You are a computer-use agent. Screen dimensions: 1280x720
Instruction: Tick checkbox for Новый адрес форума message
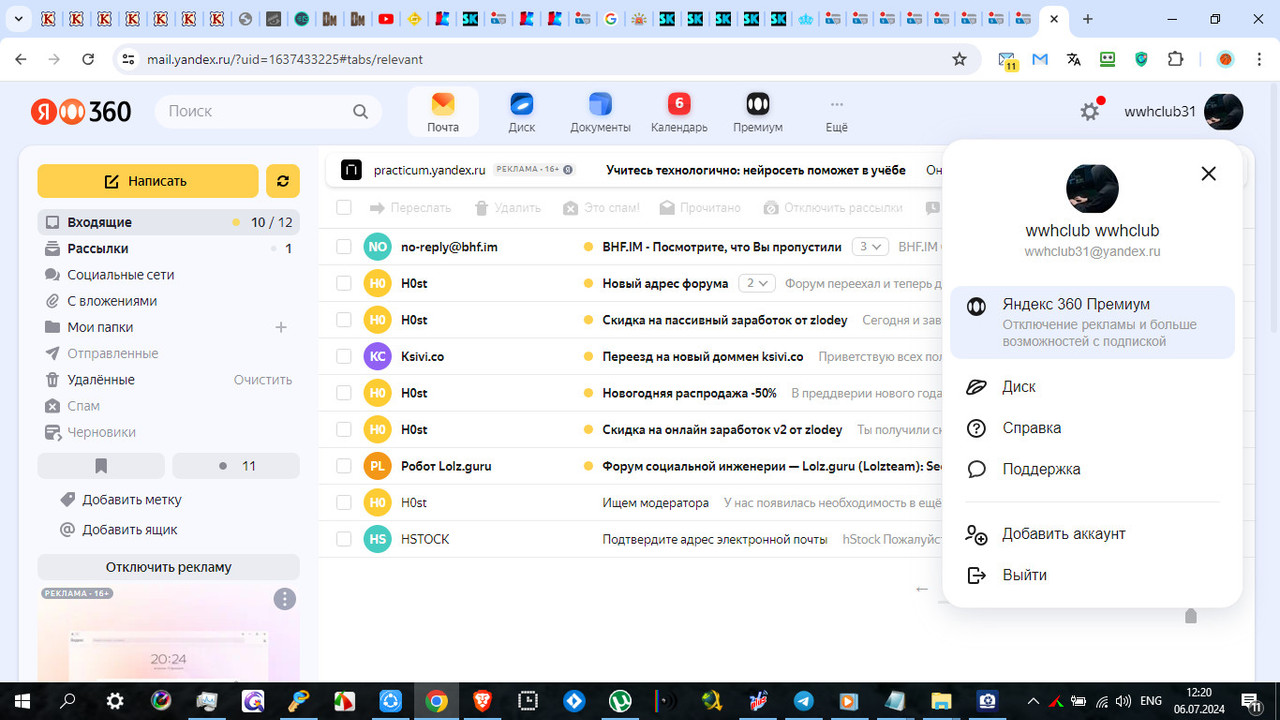click(x=344, y=284)
